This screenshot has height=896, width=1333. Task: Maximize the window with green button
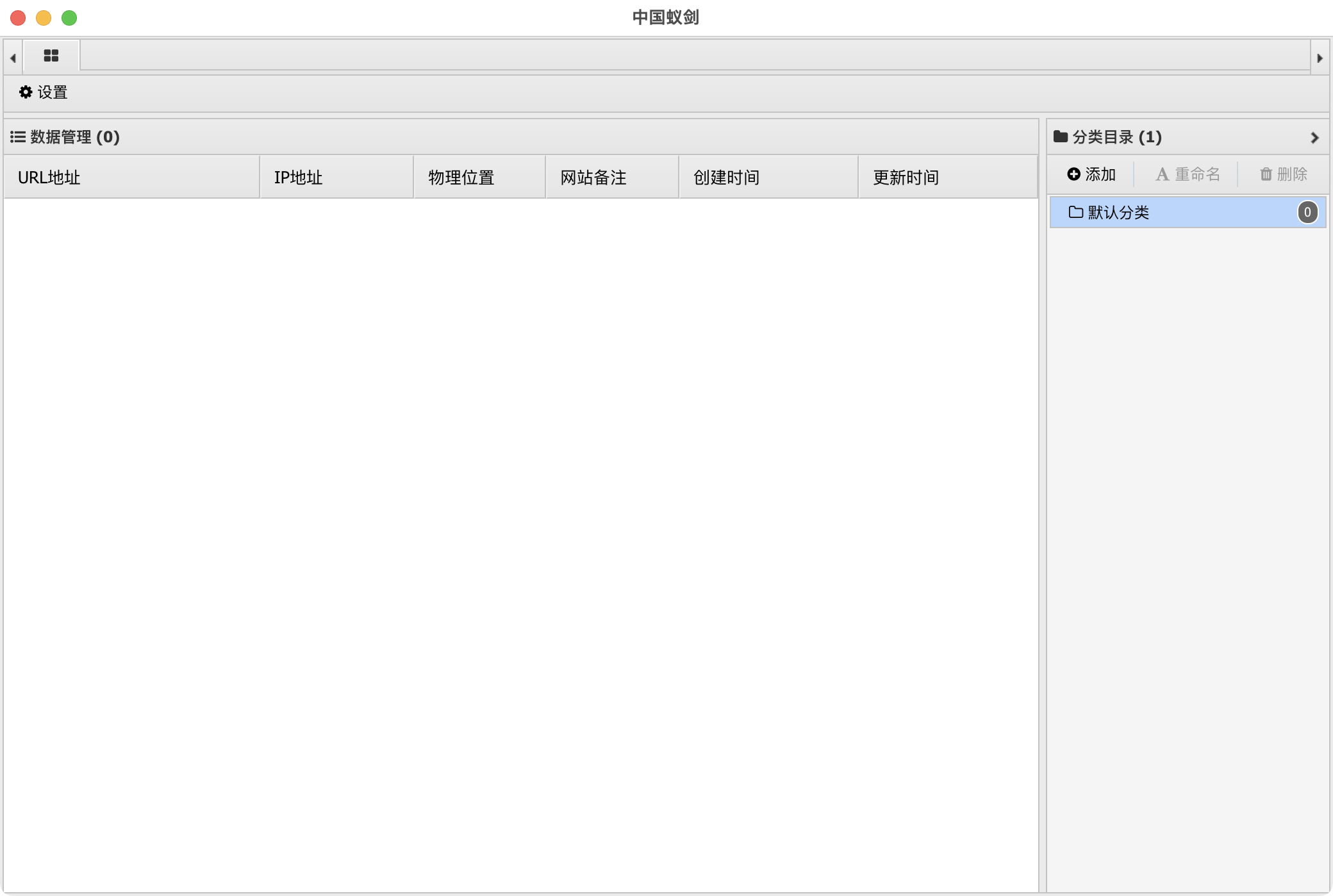point(69,18)
